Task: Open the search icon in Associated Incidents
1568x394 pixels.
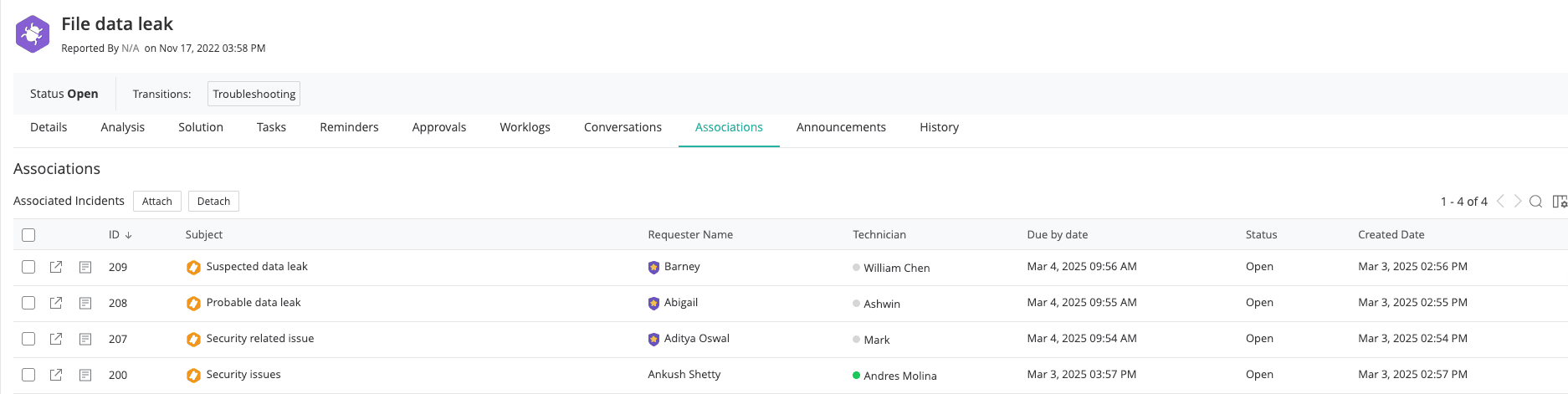Action: coord(1535,202)
